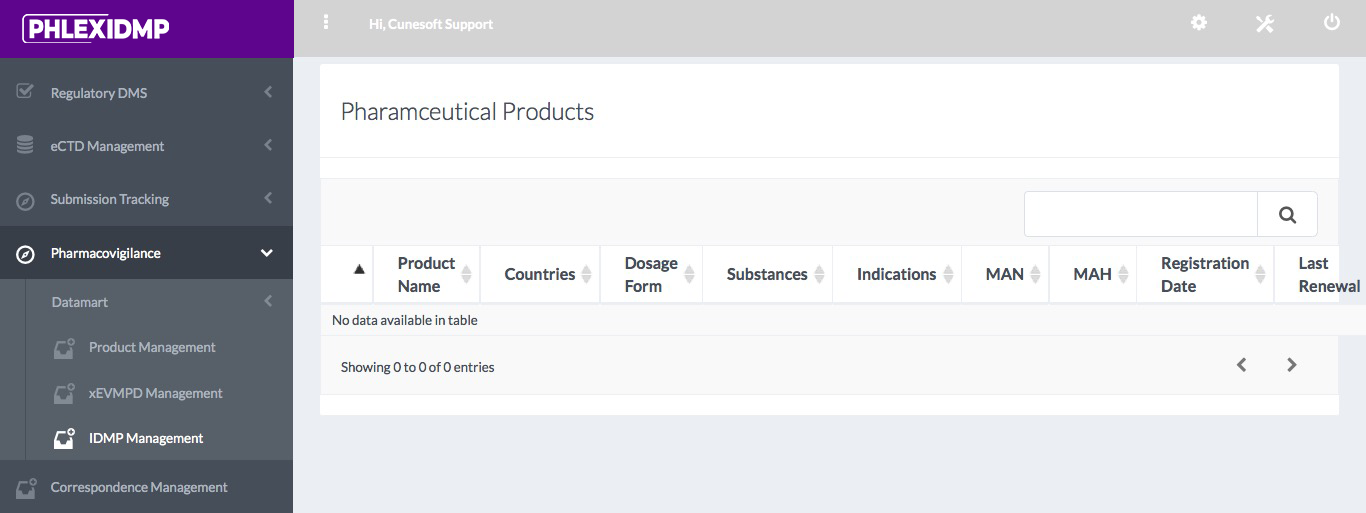Click the power logout icon
The height and width of the screenshot is (513, 1366).
click(x=1332, y=22)
